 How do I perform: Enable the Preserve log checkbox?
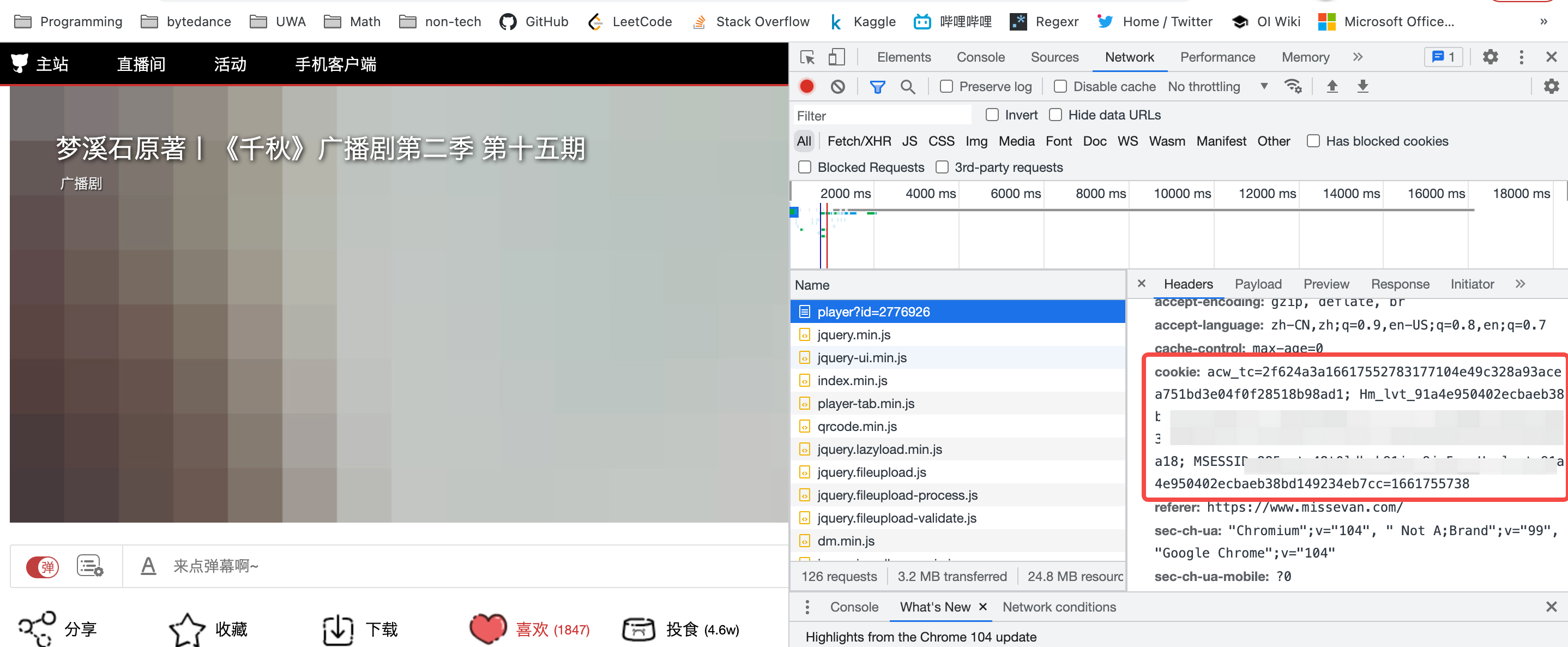click(x=946, y=87)
